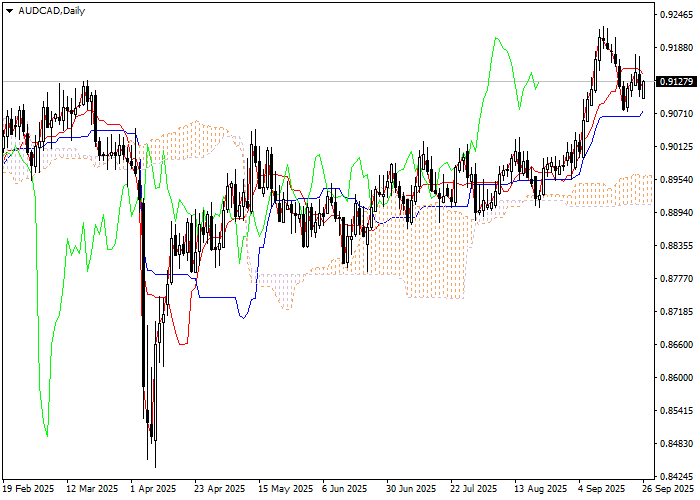700x500 pixels.
Task: Click the 6 Jun 2025 date label
Action: pyautogui.click(x=345, y=489)
